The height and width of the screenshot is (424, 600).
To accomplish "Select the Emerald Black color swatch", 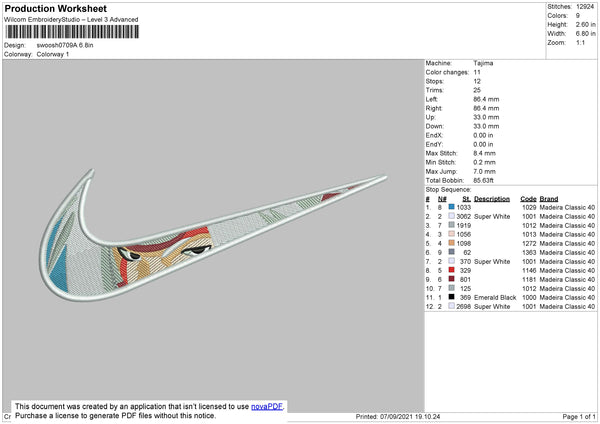I will click(x=452, y=297).
